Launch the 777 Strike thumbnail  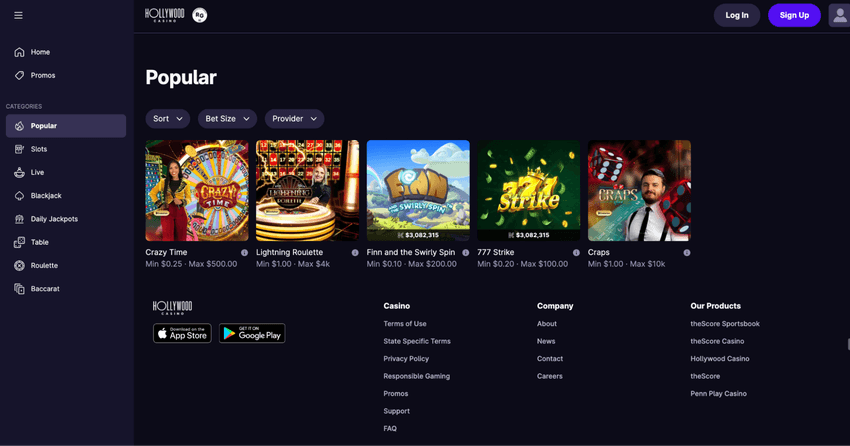point(529,191)
